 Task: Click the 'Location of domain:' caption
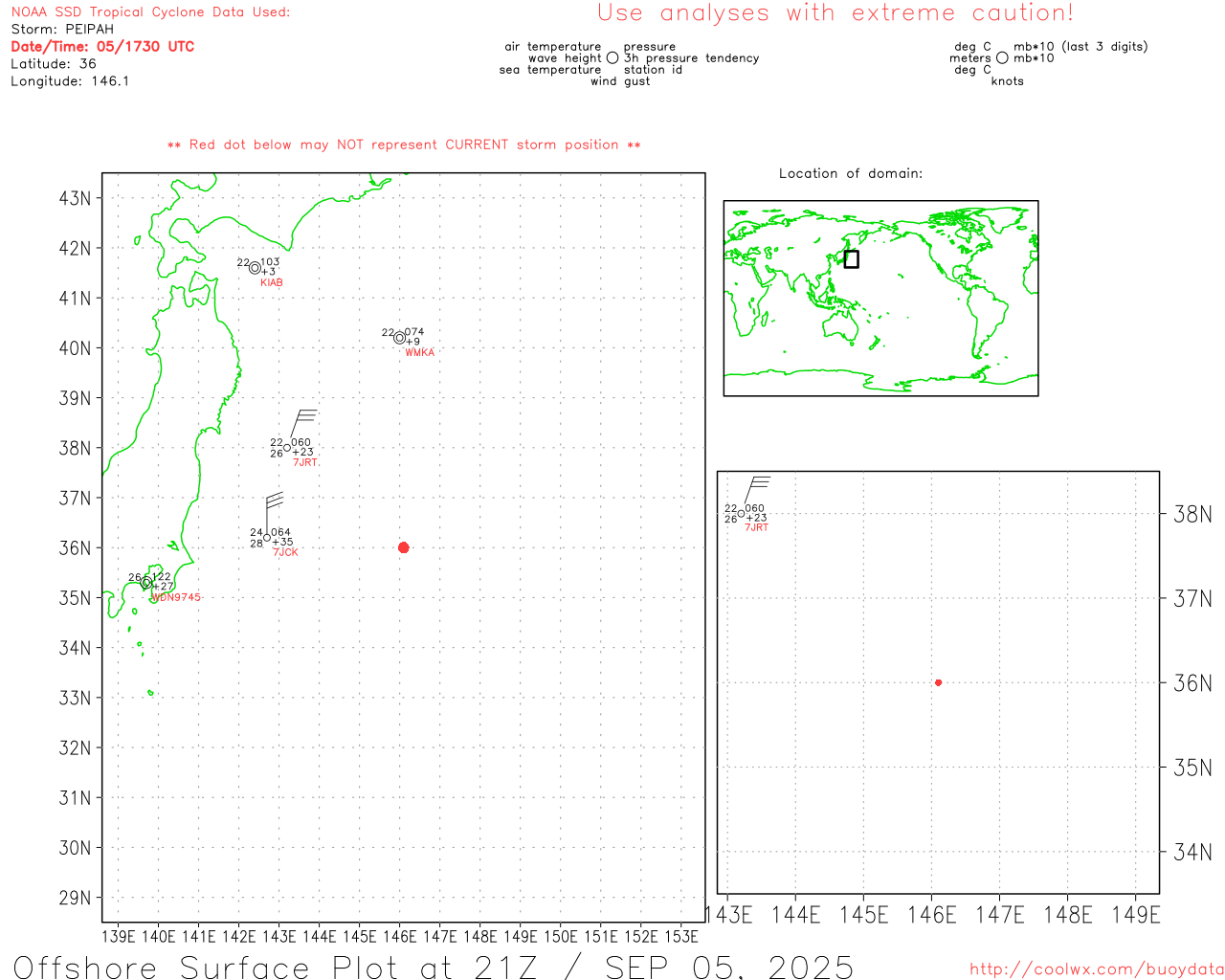tap(851, 173)
